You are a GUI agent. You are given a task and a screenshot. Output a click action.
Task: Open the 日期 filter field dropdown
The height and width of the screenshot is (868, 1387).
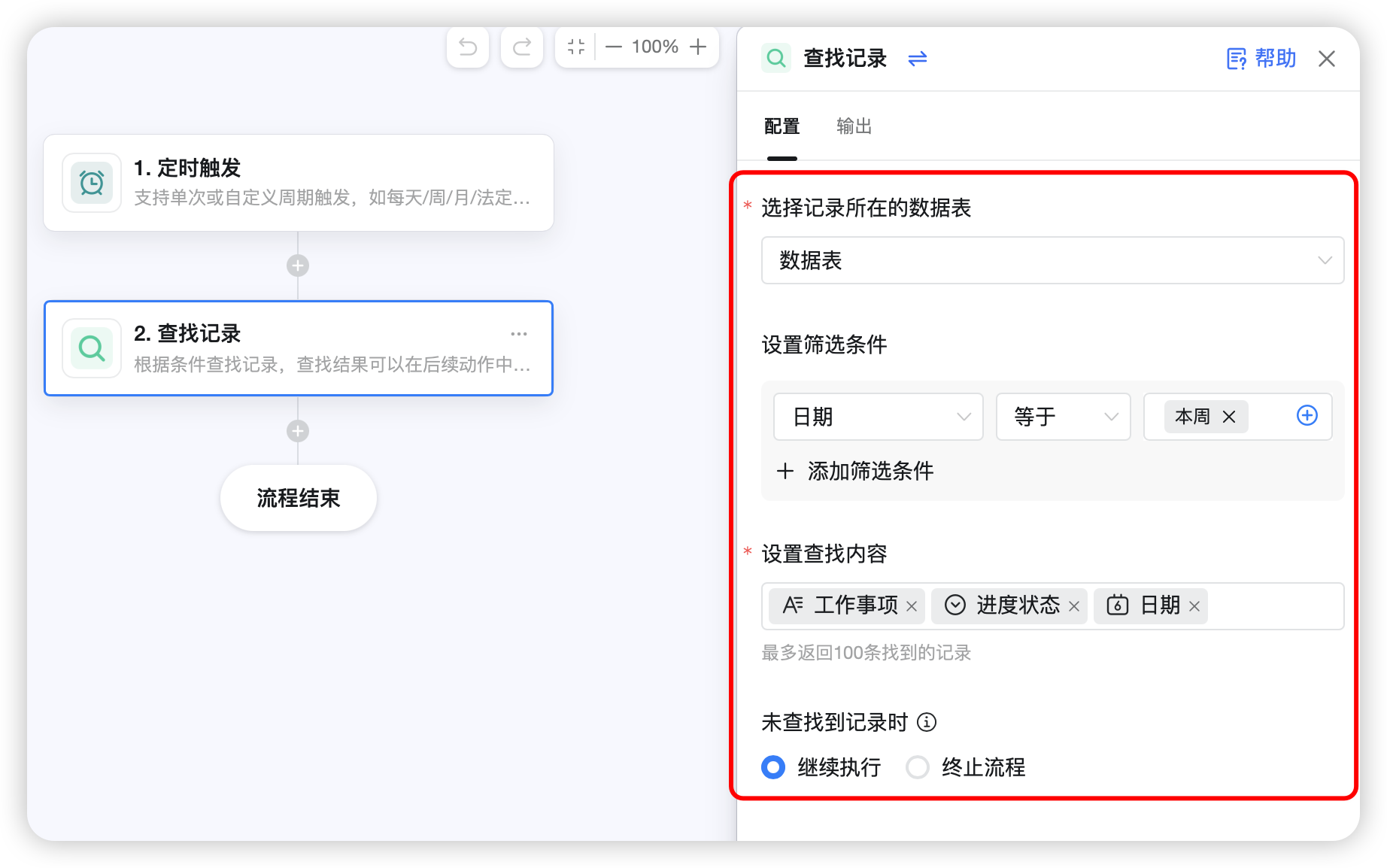click(x=879, y=417)
